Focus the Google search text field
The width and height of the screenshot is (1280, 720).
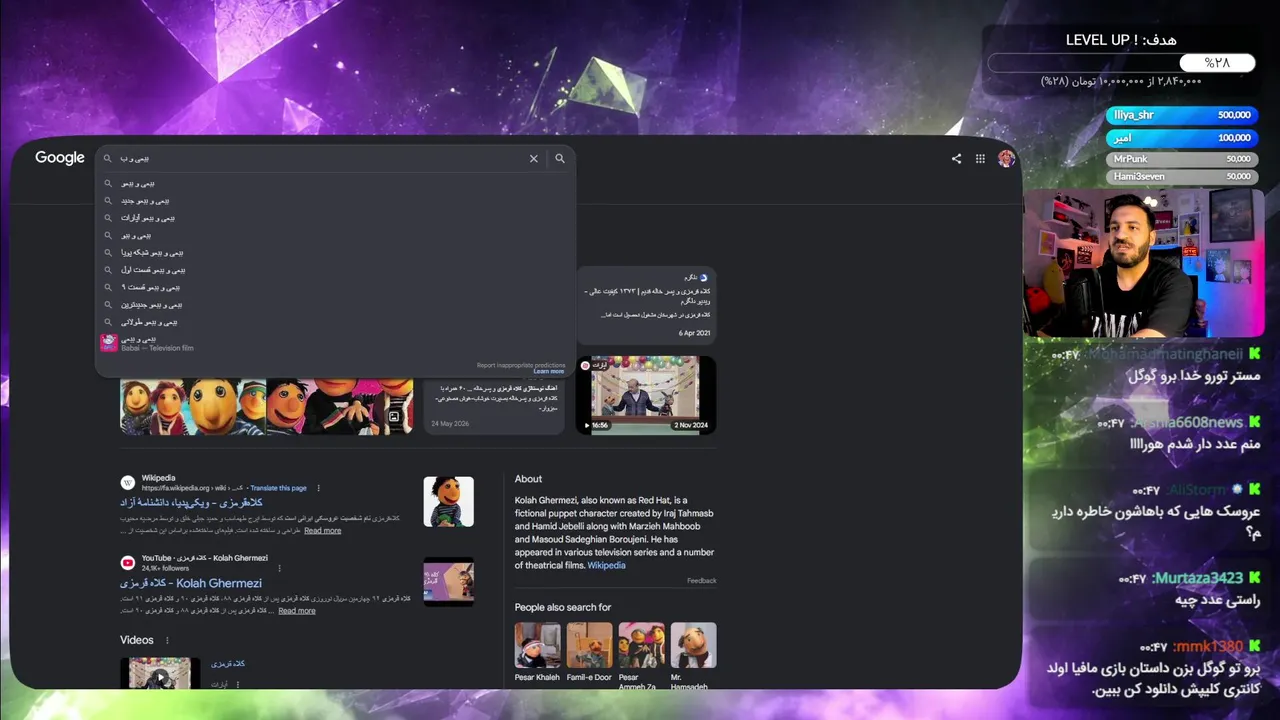(320, 158)
